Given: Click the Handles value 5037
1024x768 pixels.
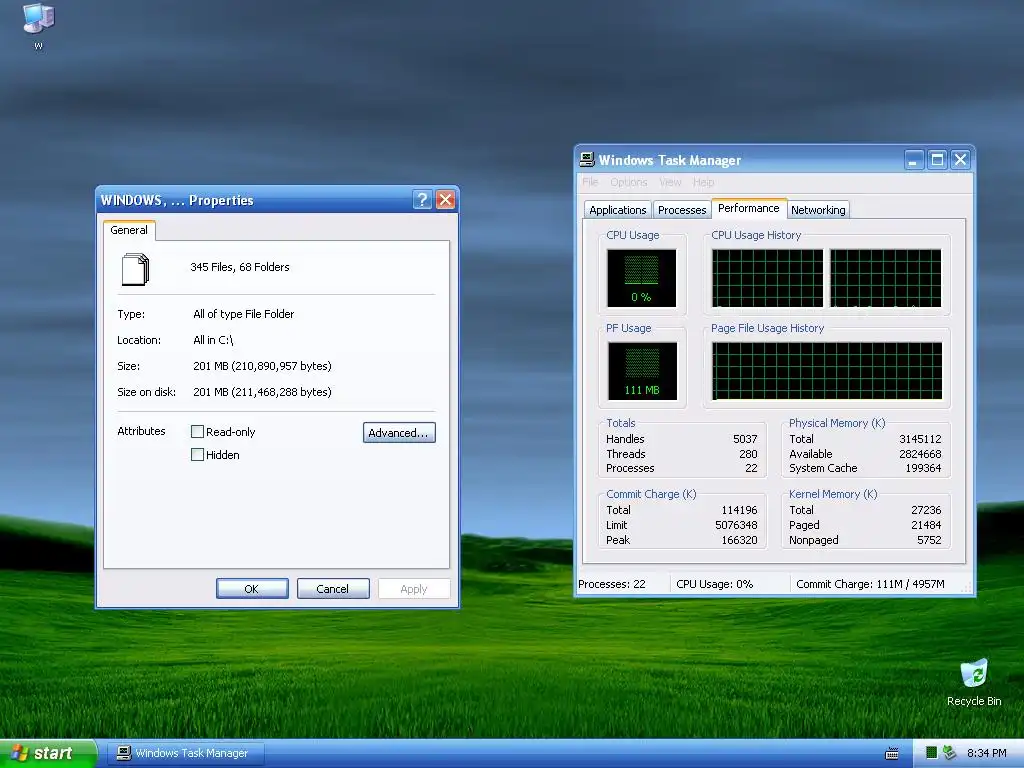Looking at the screenshot, I should coord(745,440).
